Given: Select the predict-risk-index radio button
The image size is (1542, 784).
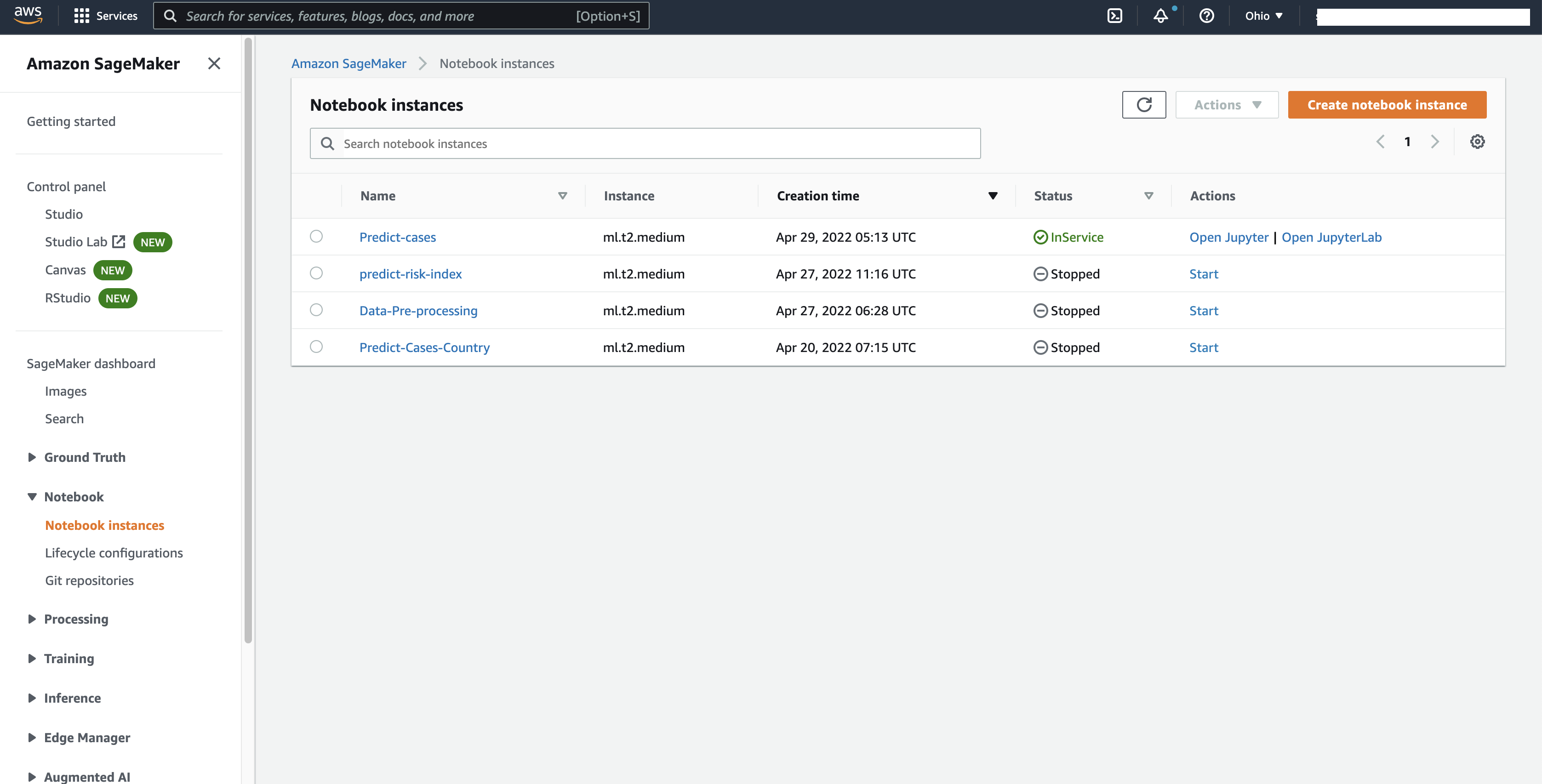Looking at the screenshot, I should click(x=316, y=273).
